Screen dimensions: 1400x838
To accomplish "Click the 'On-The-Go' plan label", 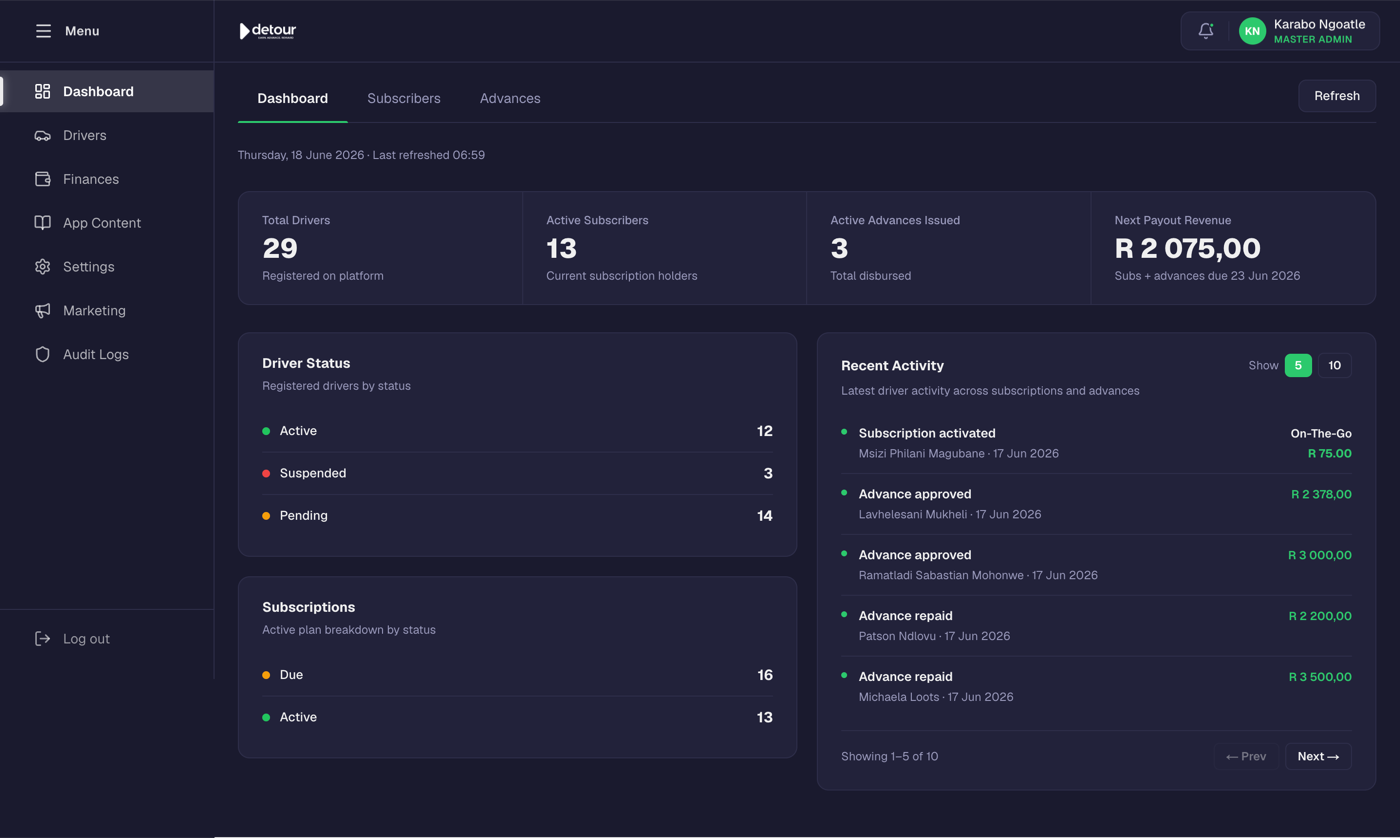I will tap(1321, 433).
